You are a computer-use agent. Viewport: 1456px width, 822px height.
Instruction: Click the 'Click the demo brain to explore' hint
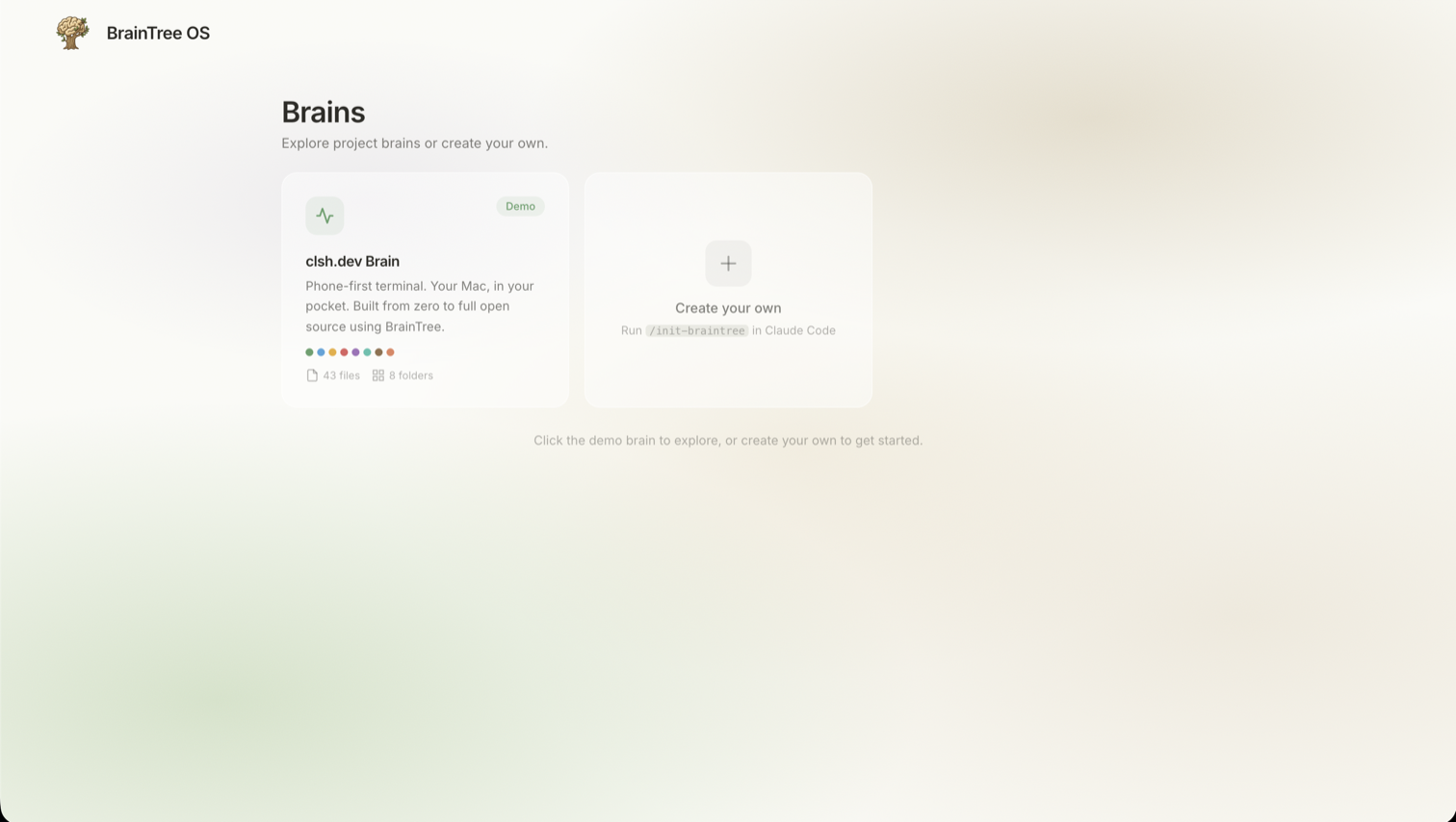tap(728, 440)
